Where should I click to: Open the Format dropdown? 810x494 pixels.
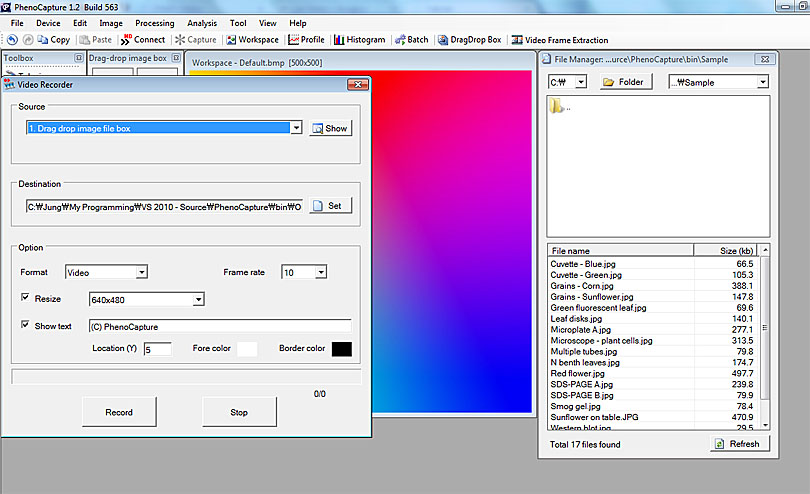tap(141, 272)
